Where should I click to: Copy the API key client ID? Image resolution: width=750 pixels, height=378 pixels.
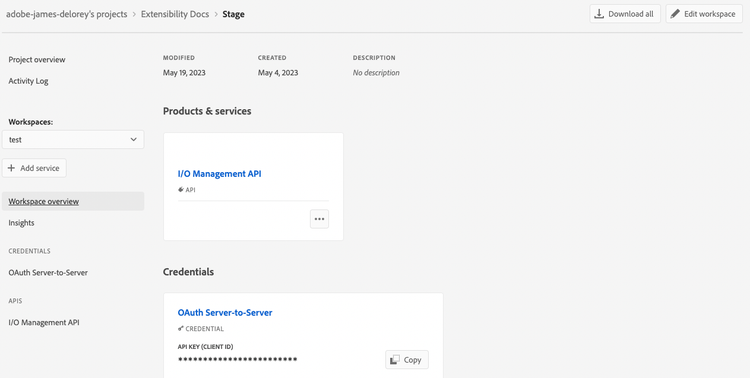coord(407,360)
